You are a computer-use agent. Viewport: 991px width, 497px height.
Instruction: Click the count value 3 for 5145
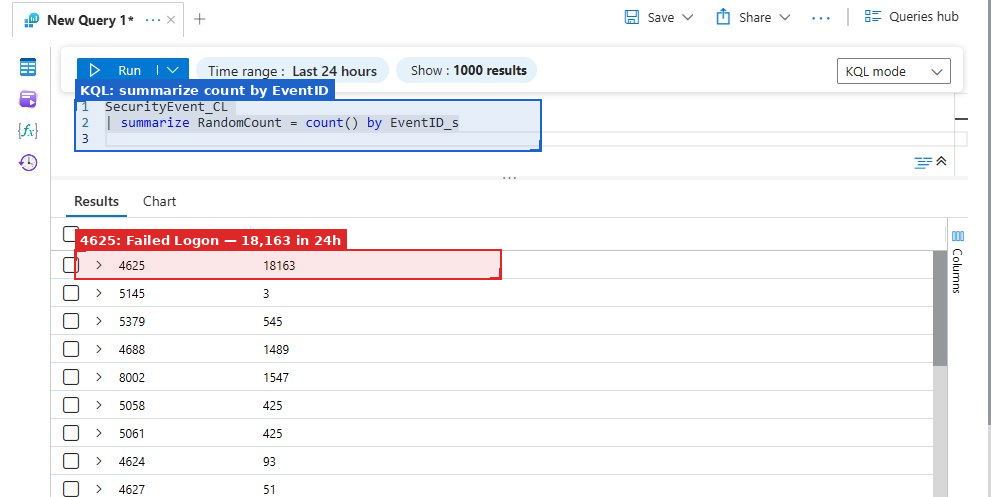266,293
